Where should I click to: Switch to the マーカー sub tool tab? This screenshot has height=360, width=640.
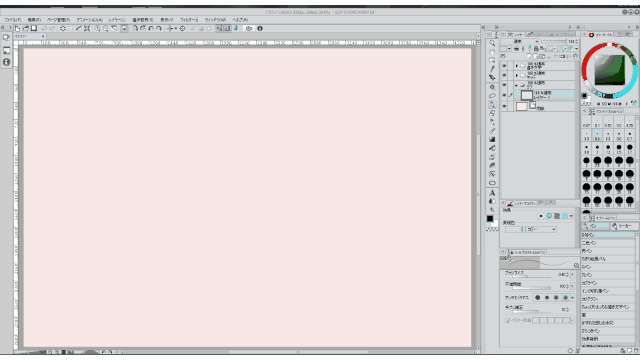point(624,226)
